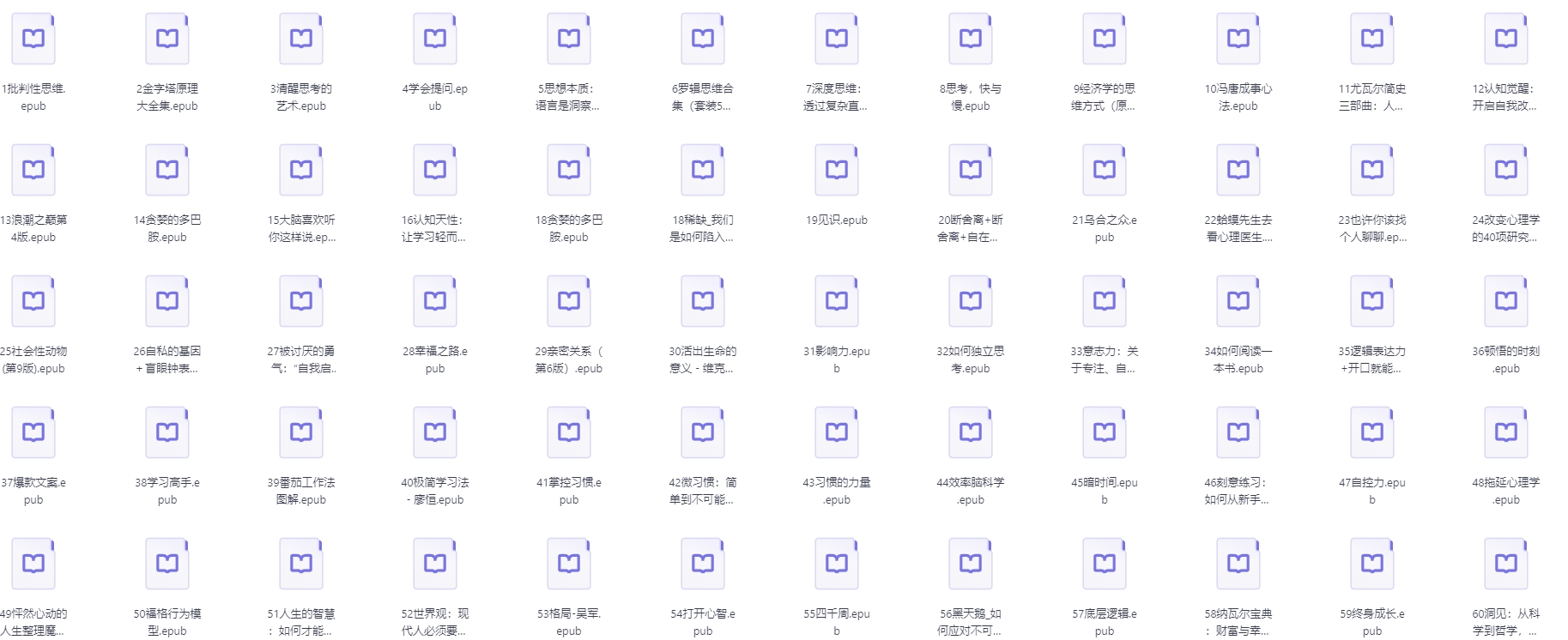Pick the 49怦然心动的人生整理魔法 file icon
Image resolution: width=1568 pixels, height=640 pixels.
[33, 564]
